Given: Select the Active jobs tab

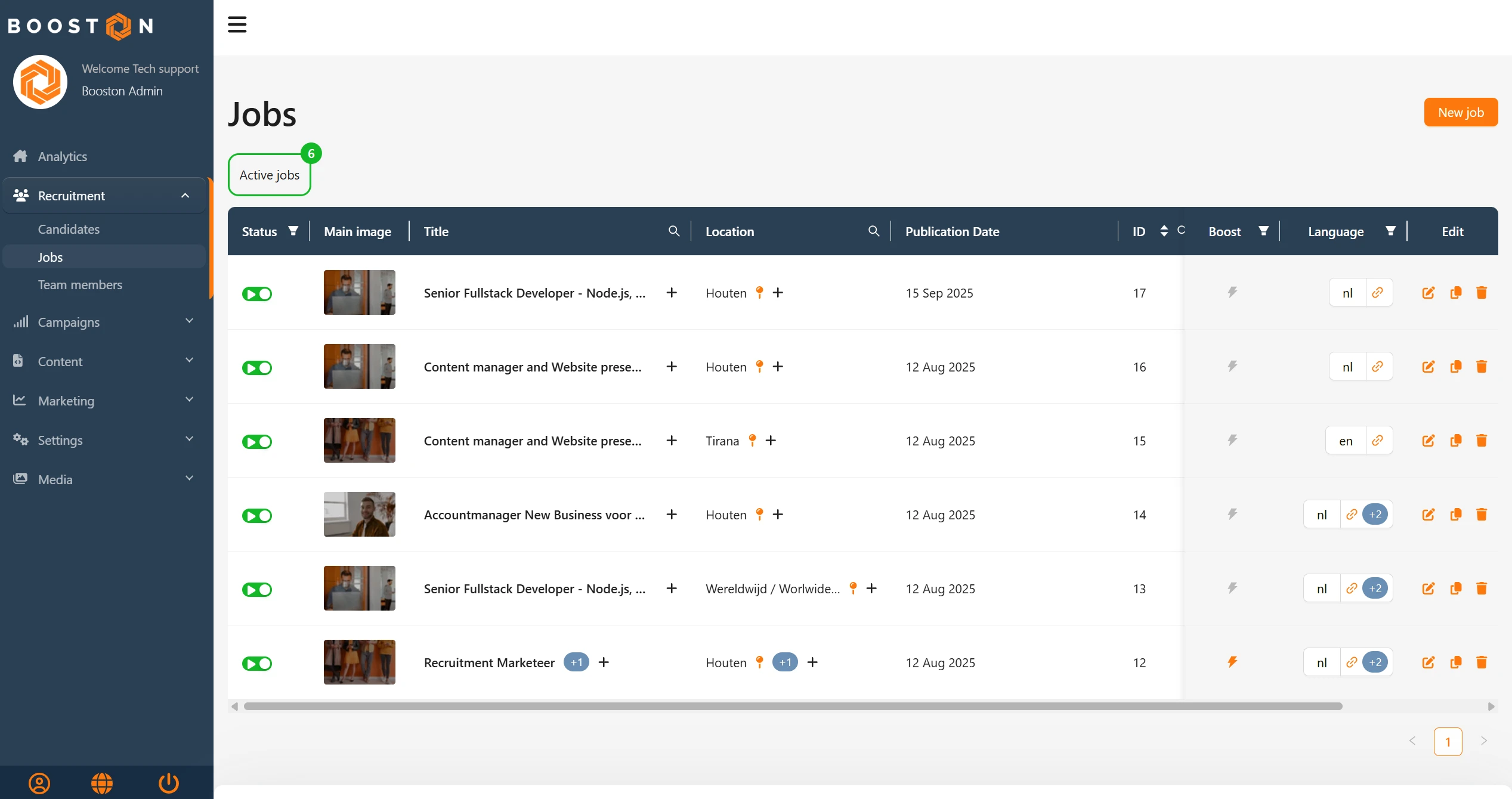Looking at the screenshot, I should coord(270,175).
